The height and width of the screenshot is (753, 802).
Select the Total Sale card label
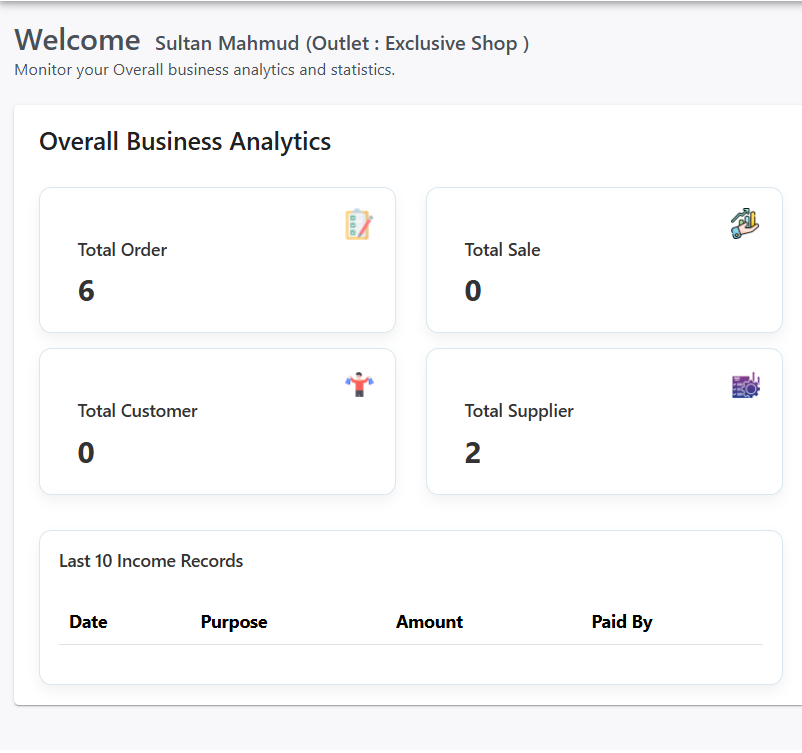(x=502, y=250)
